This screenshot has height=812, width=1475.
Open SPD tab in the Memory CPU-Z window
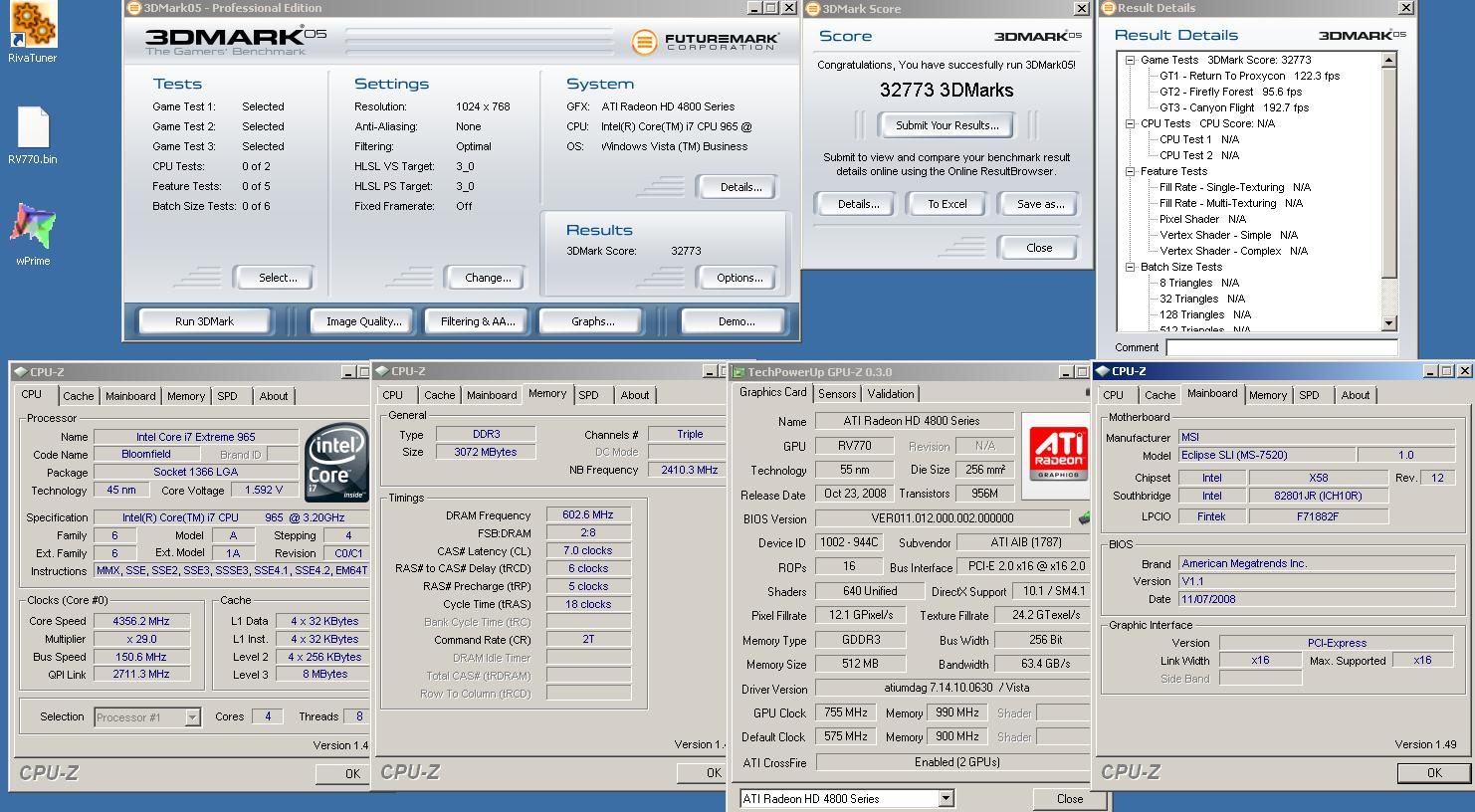pos(589,395)
